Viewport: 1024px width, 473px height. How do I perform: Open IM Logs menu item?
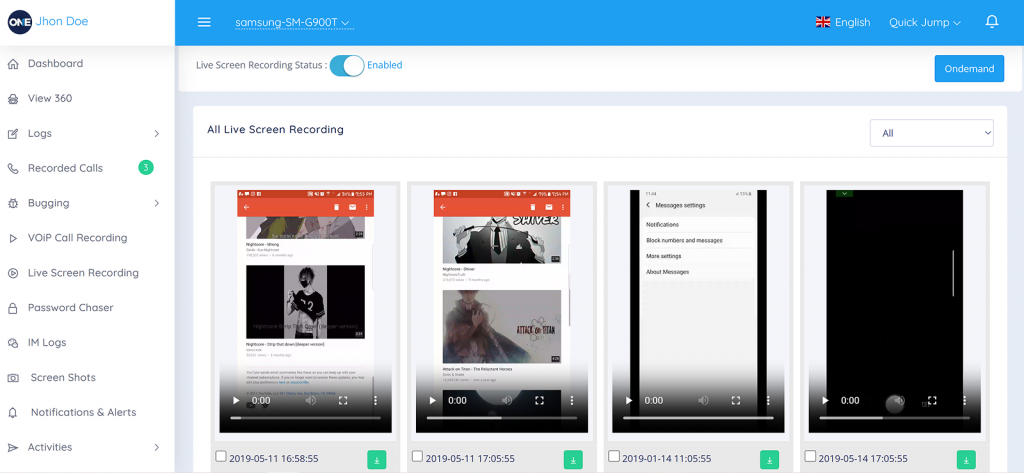47,342
